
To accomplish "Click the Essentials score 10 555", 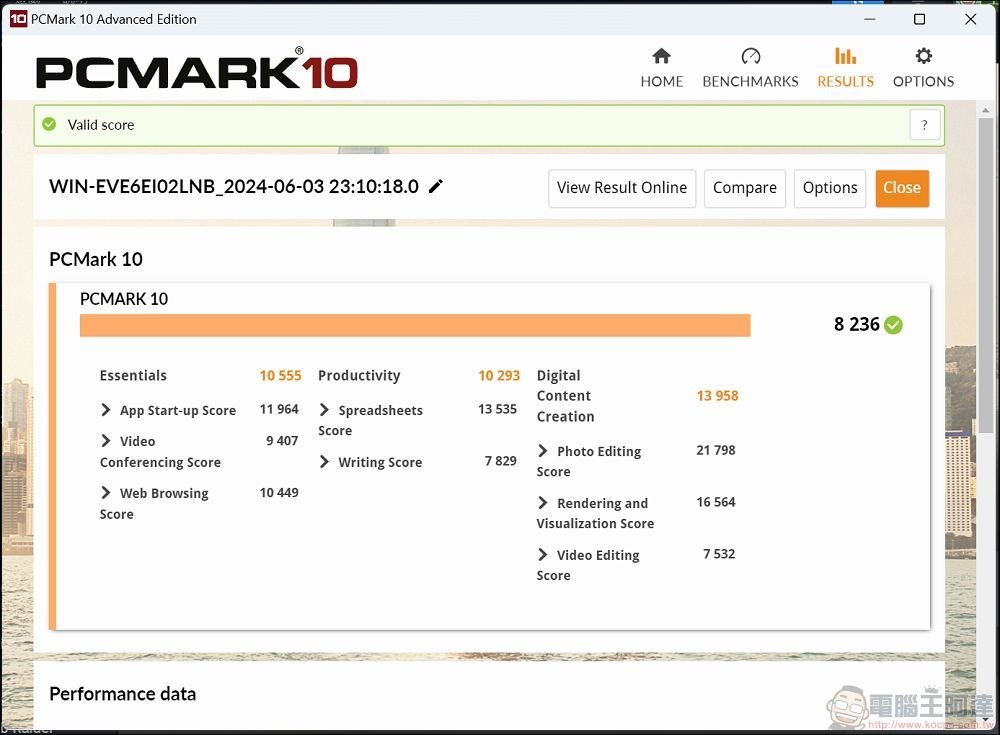I will (x=280, y=376).
